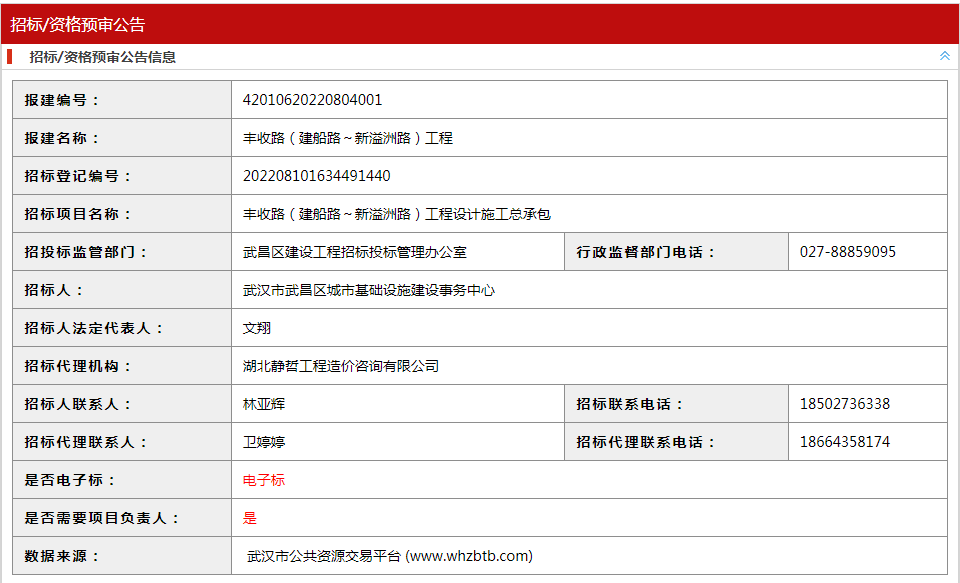The width and height of the screenshot is (960, 583).
Task: Select 武昌区建设工程招标投标管理办公室 text
Action: (x=354, y=252)
